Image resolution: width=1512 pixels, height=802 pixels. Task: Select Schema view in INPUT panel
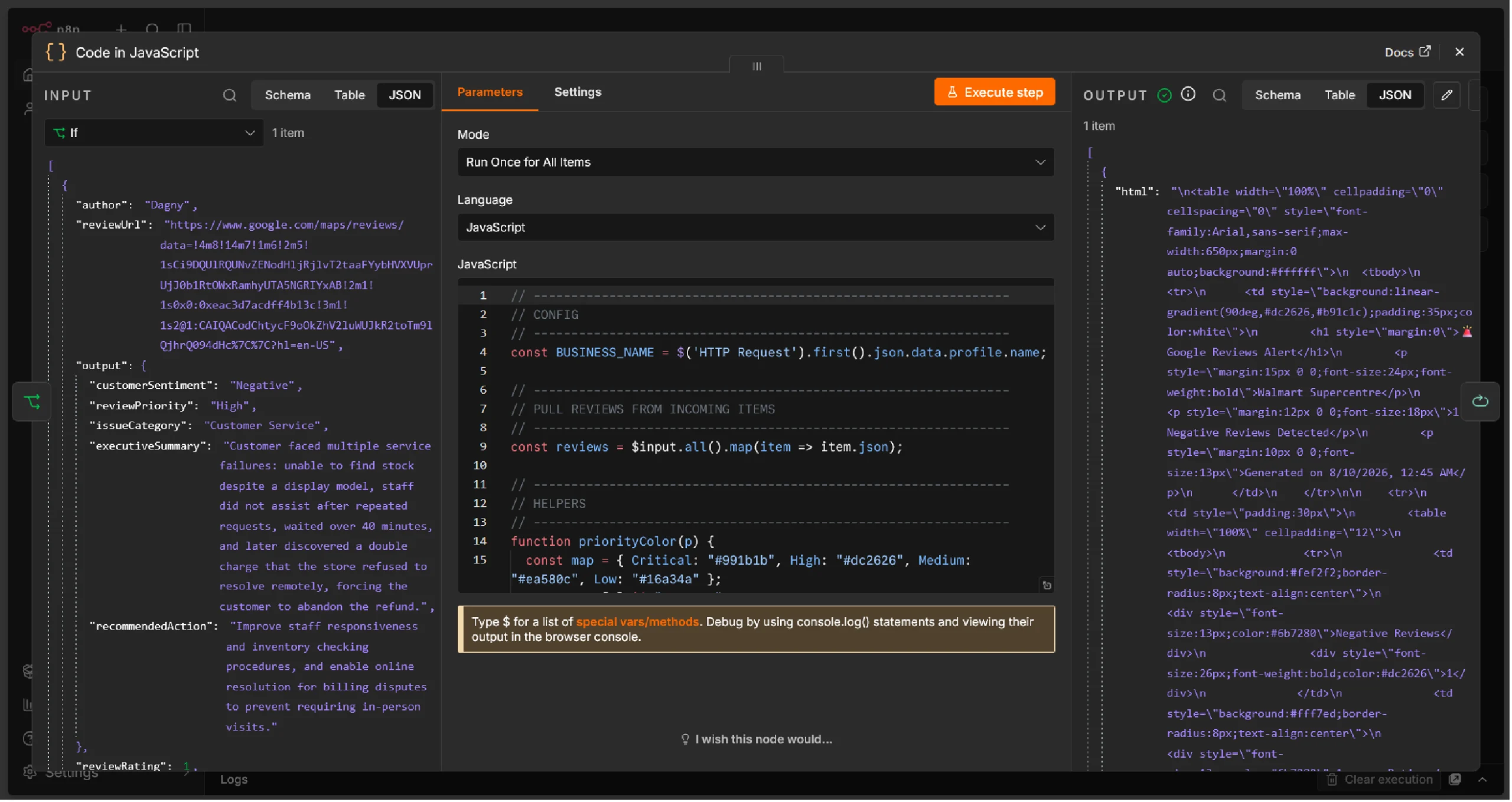click(288, 95)
